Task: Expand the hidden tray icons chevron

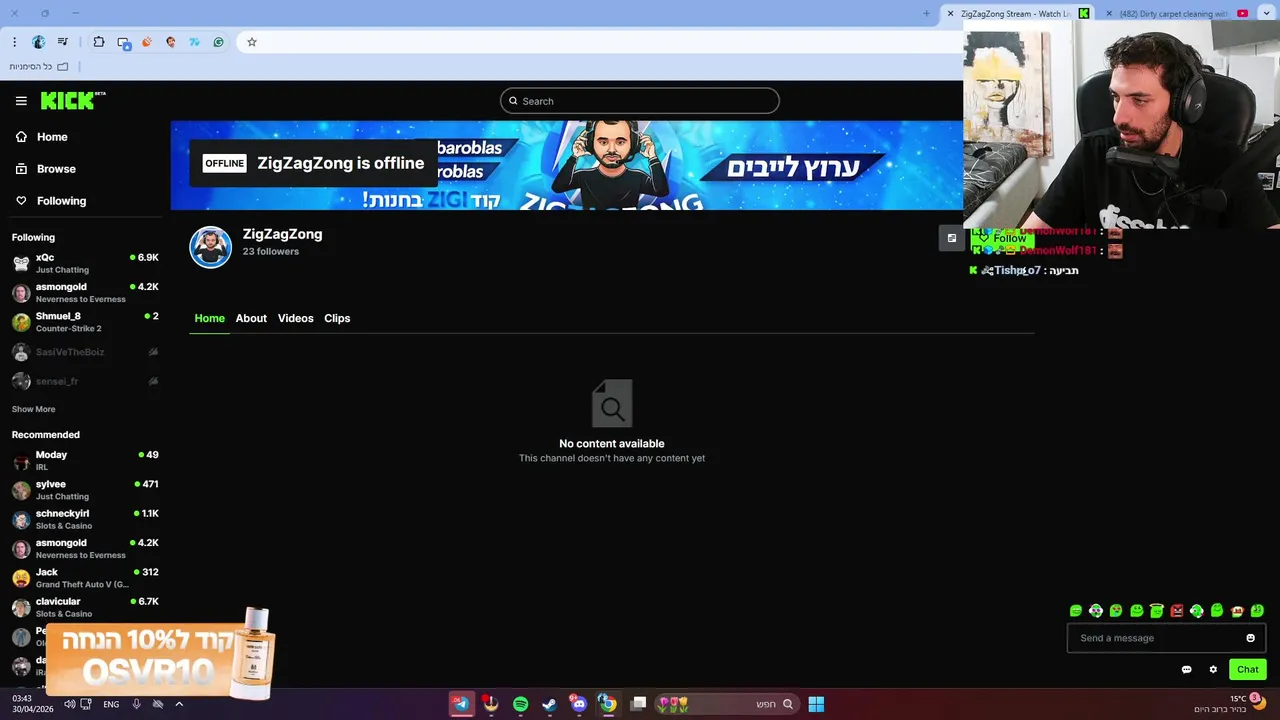Action: (179, 704)
